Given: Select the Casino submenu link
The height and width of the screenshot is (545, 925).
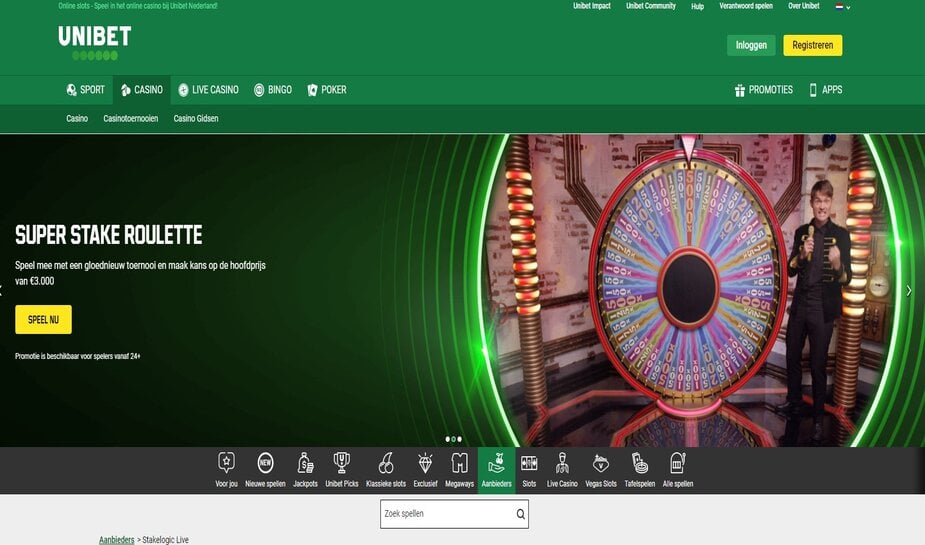Looking at the screenshot, I should [x=77, y=119].
